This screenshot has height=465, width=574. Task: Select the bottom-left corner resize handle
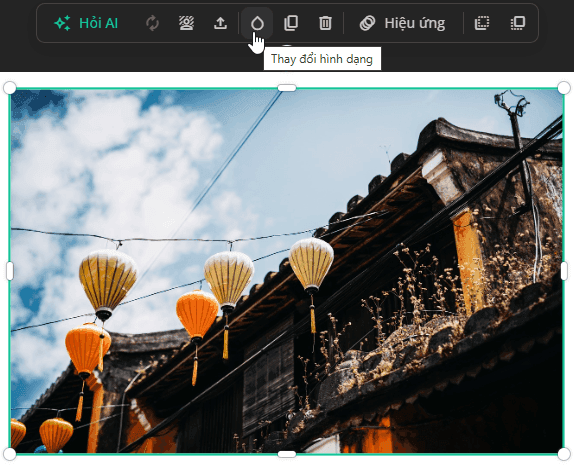[x=10, y=454]
